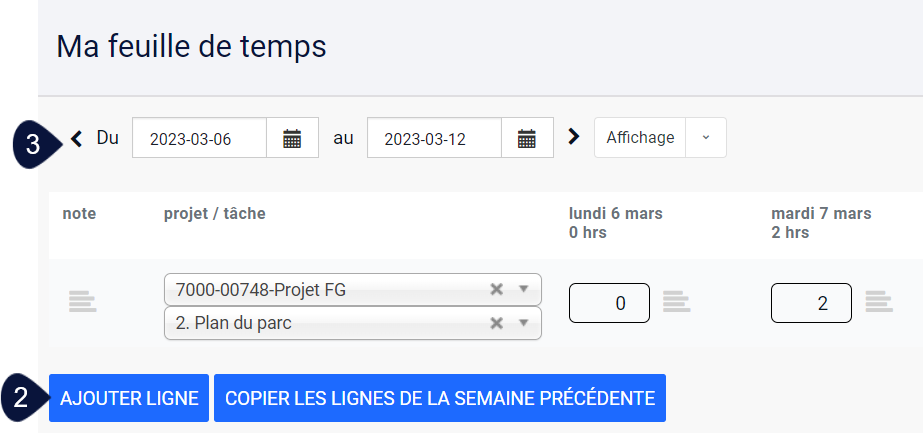Select the mardi 7 mars hours field
Image resolution: width=923 pixels, height=433 pixels.
pos(811,303)
